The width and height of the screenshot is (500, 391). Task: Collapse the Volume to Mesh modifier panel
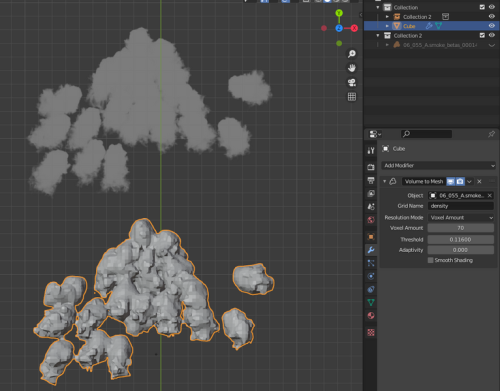(384, 181)
